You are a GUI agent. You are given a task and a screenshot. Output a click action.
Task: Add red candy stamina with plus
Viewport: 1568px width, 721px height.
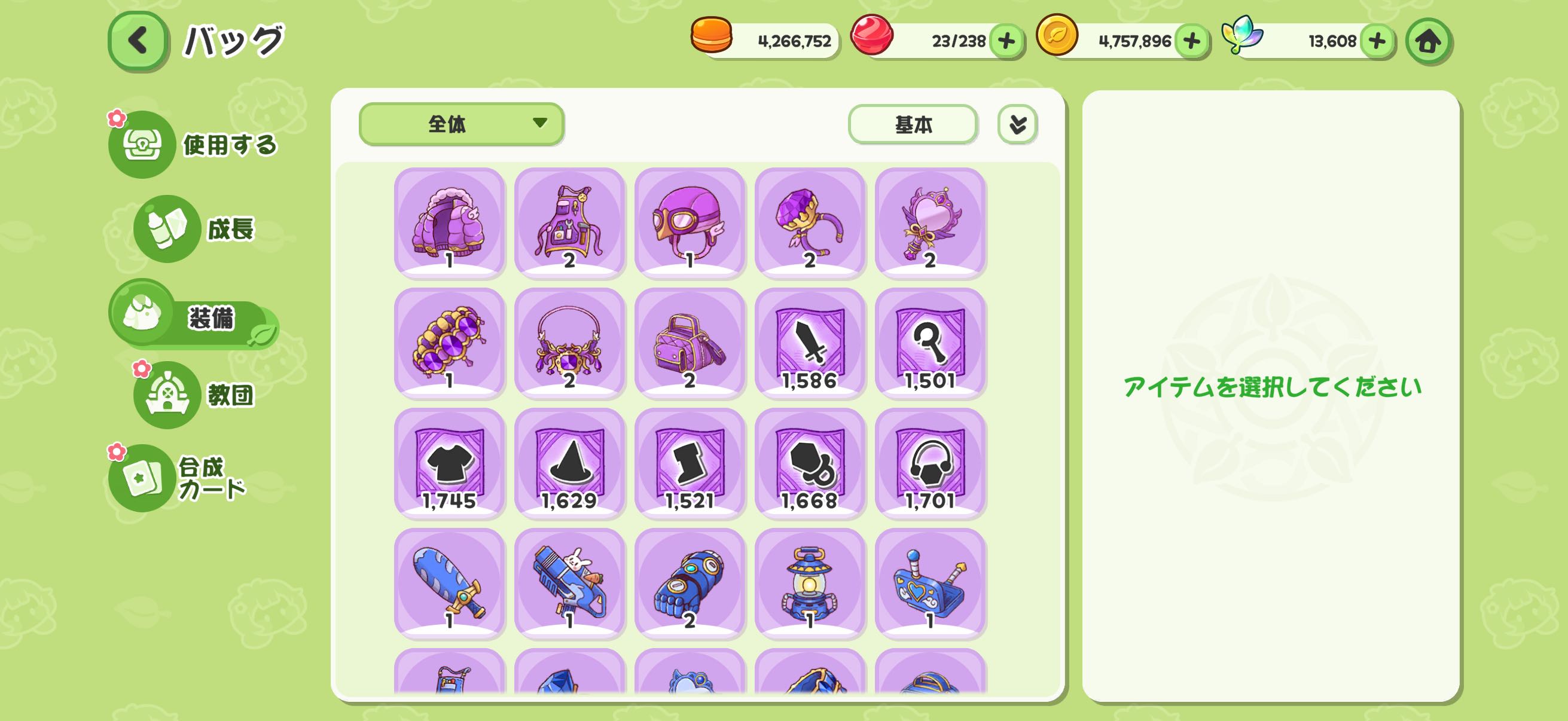point(1006,41)
